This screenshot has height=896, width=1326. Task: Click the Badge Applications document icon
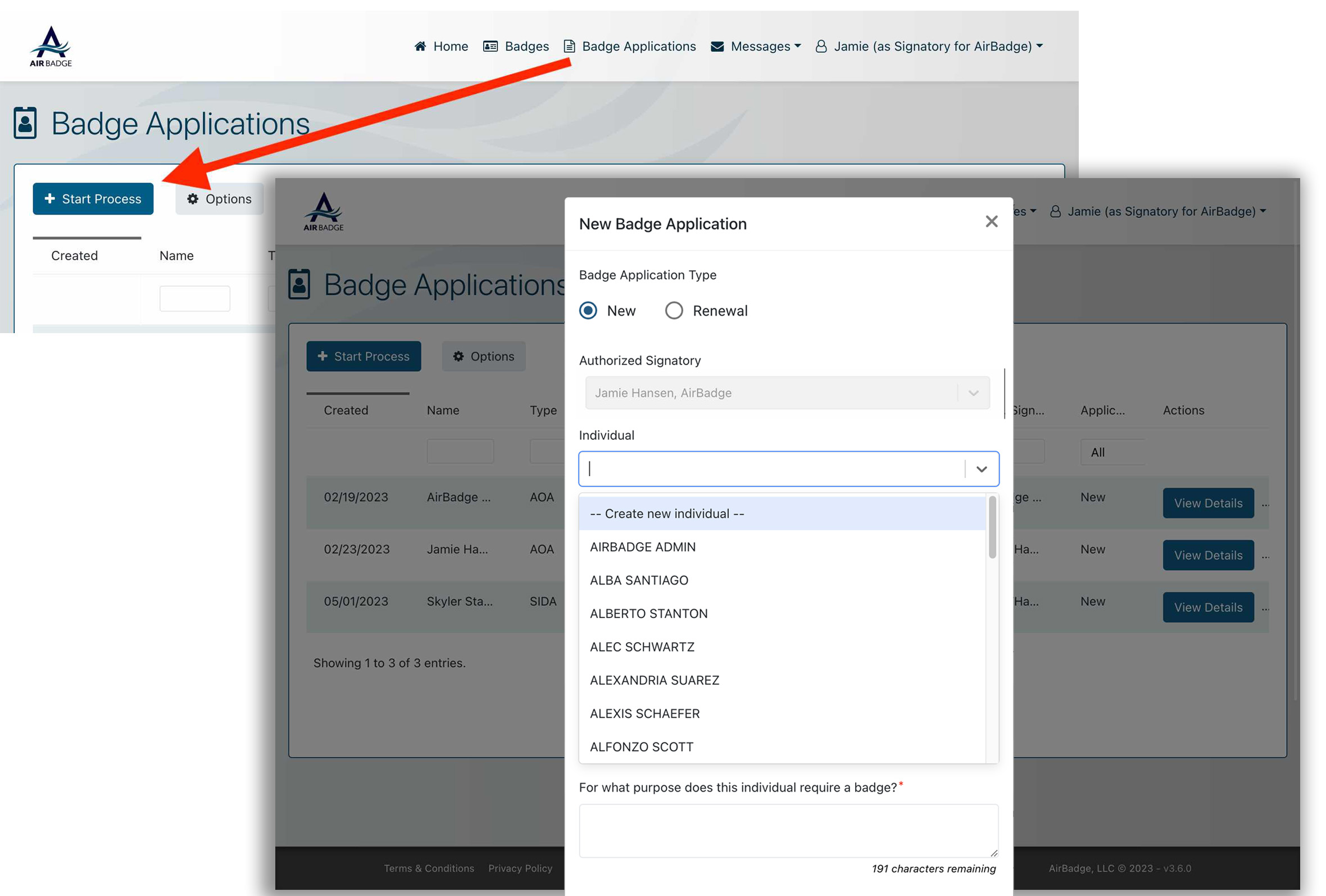pyautogui.click(x=569, y=46)
